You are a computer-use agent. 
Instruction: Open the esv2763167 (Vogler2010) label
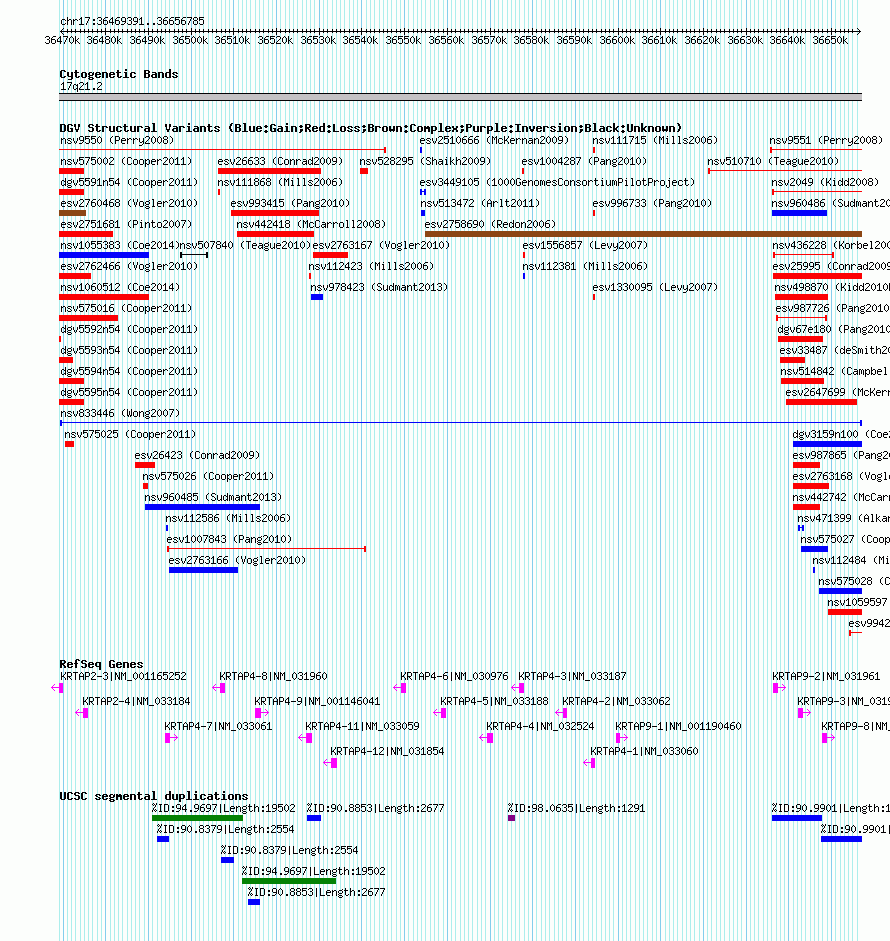[x=381, y=245]
